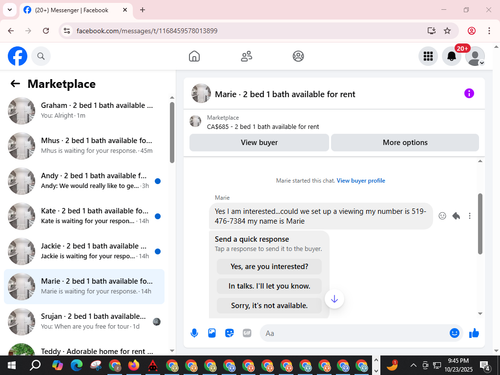Open the Friends icon in top navigation
The height and width of the screenshot is (375, 500).
pyautogui.click(x=246, y=56)
